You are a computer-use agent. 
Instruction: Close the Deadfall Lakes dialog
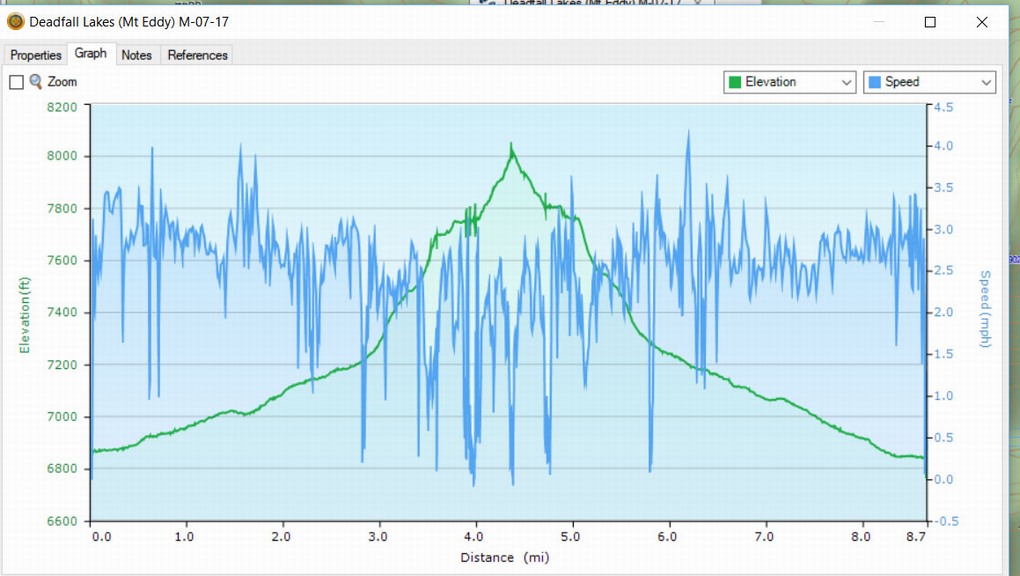[x=982, y=22]
